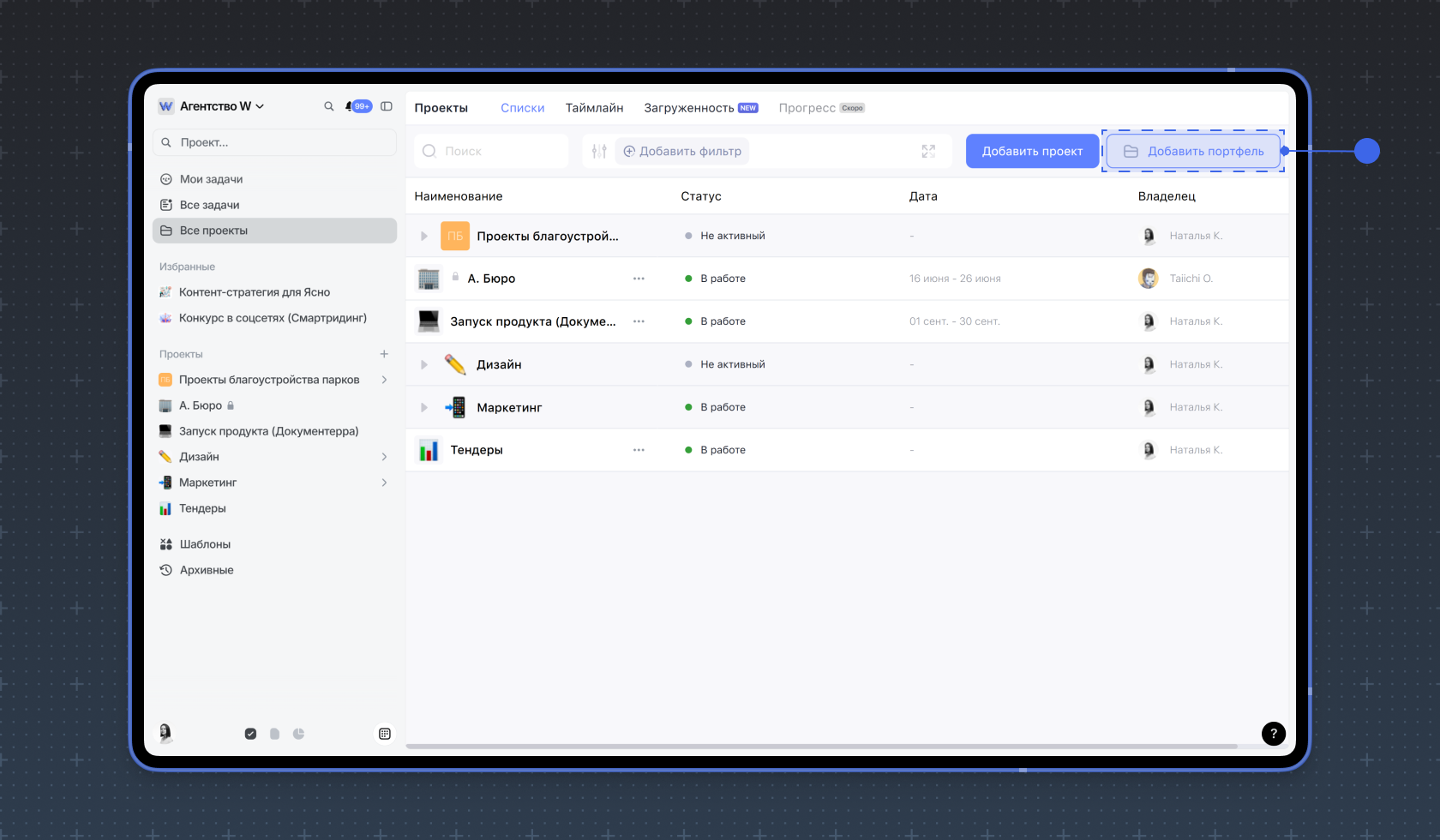Open the Загруженность tab

[x=689, y=108]
